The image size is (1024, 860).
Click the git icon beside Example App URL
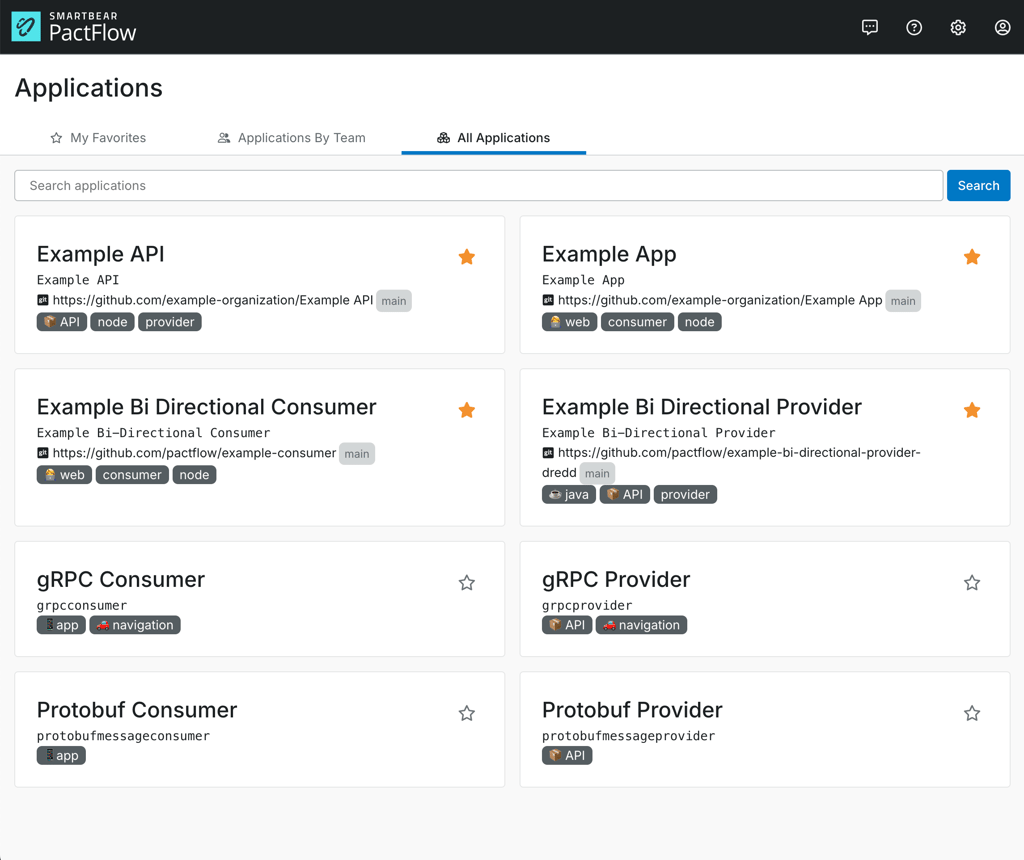548,300
